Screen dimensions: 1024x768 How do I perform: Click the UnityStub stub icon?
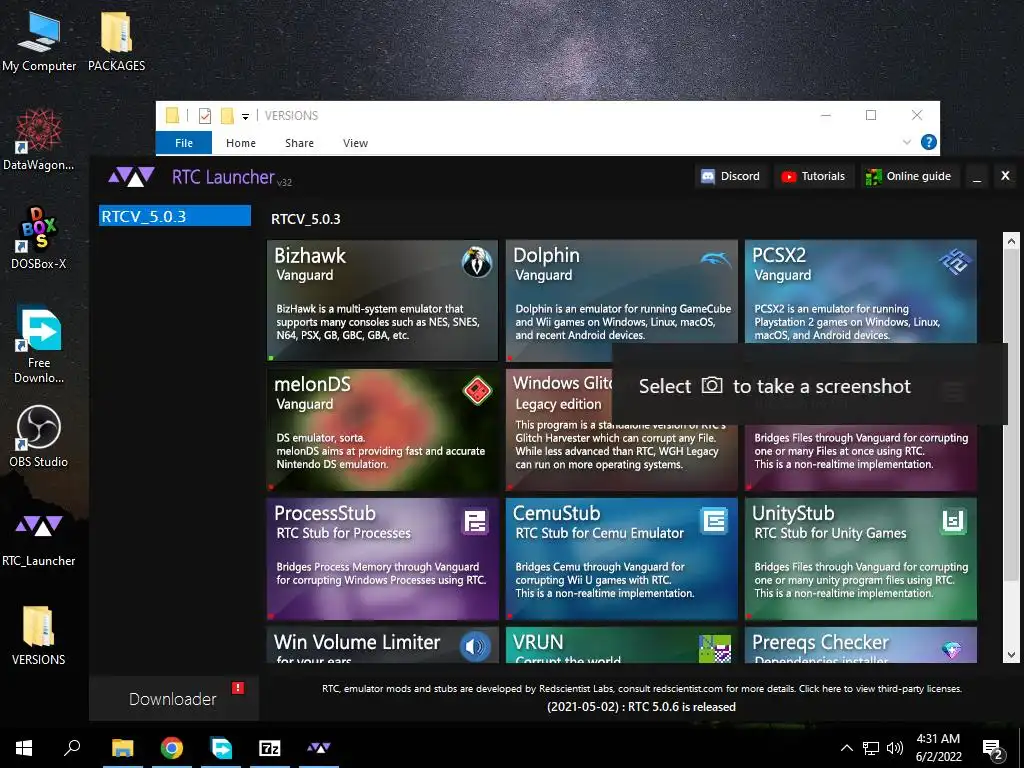point(953,521)
